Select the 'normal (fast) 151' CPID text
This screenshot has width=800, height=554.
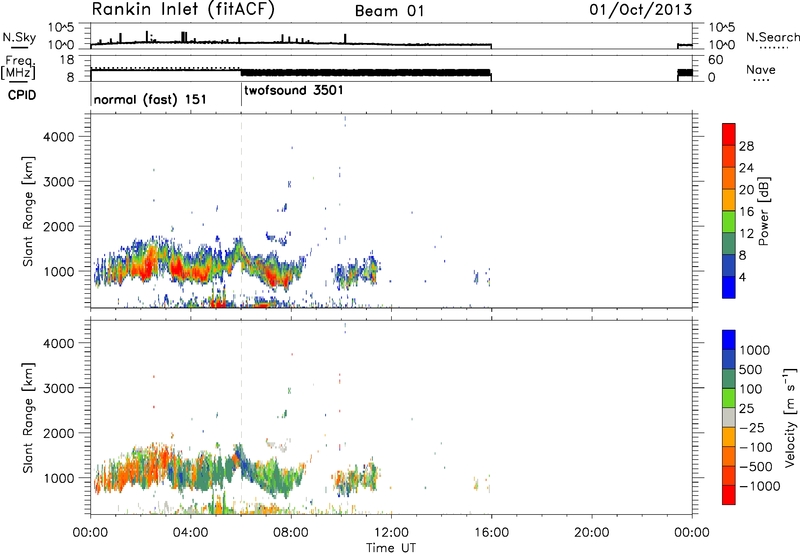click(150, 99)
